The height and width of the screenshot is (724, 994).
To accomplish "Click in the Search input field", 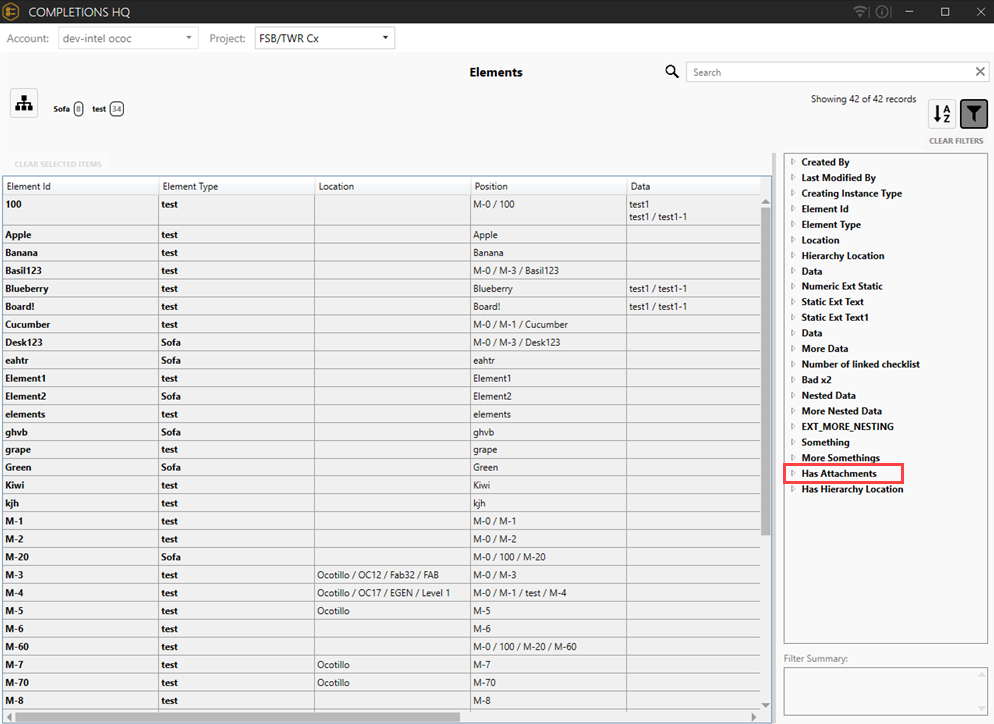I will 828,72.
